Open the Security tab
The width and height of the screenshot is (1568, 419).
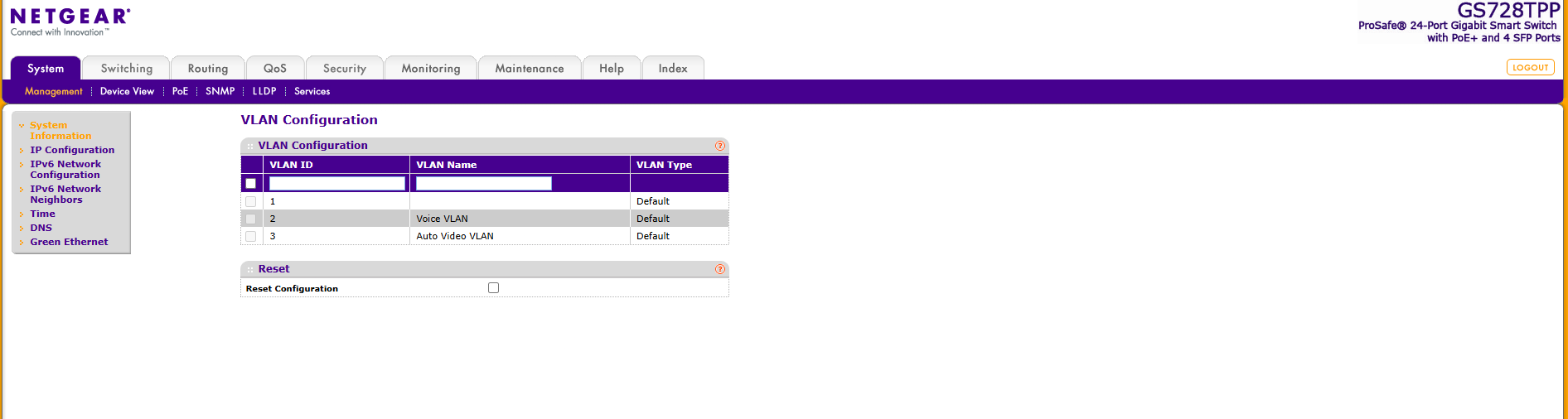tap(344, 69)
